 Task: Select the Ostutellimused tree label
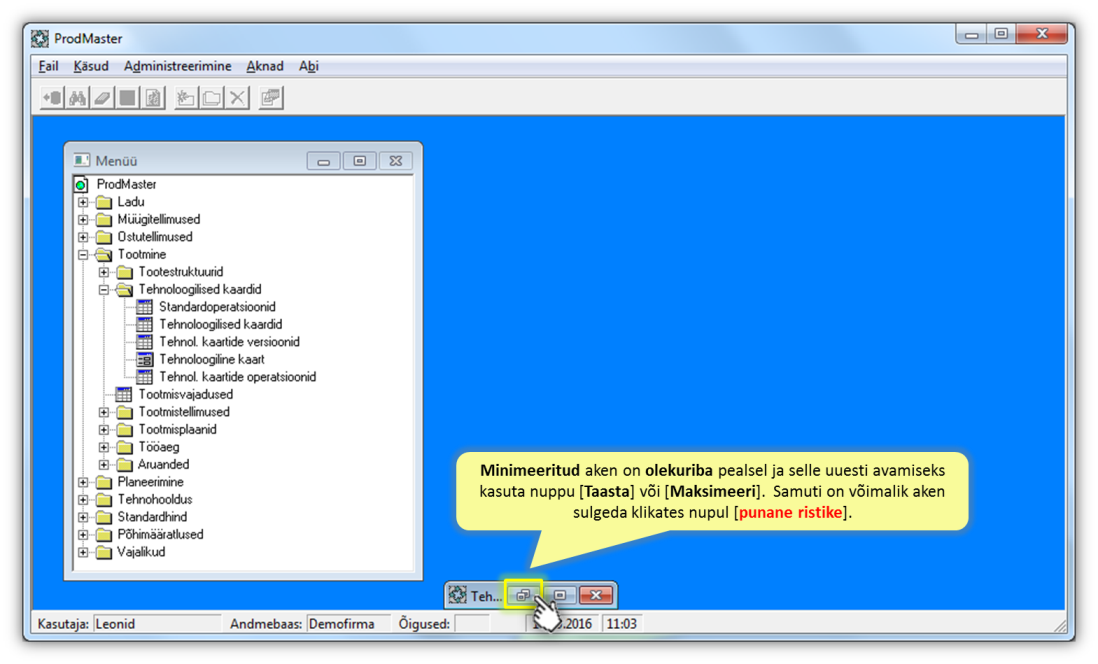tap(155, 237)
